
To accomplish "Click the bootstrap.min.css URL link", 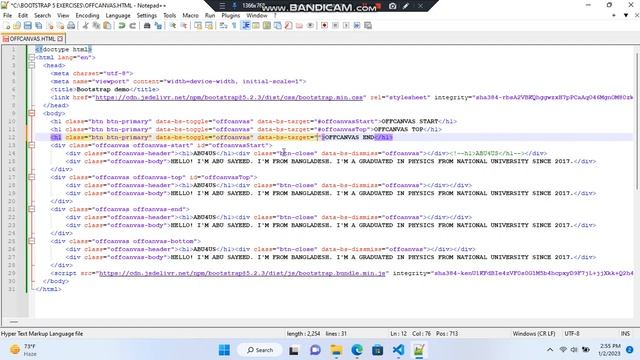I will coord(229,98).
